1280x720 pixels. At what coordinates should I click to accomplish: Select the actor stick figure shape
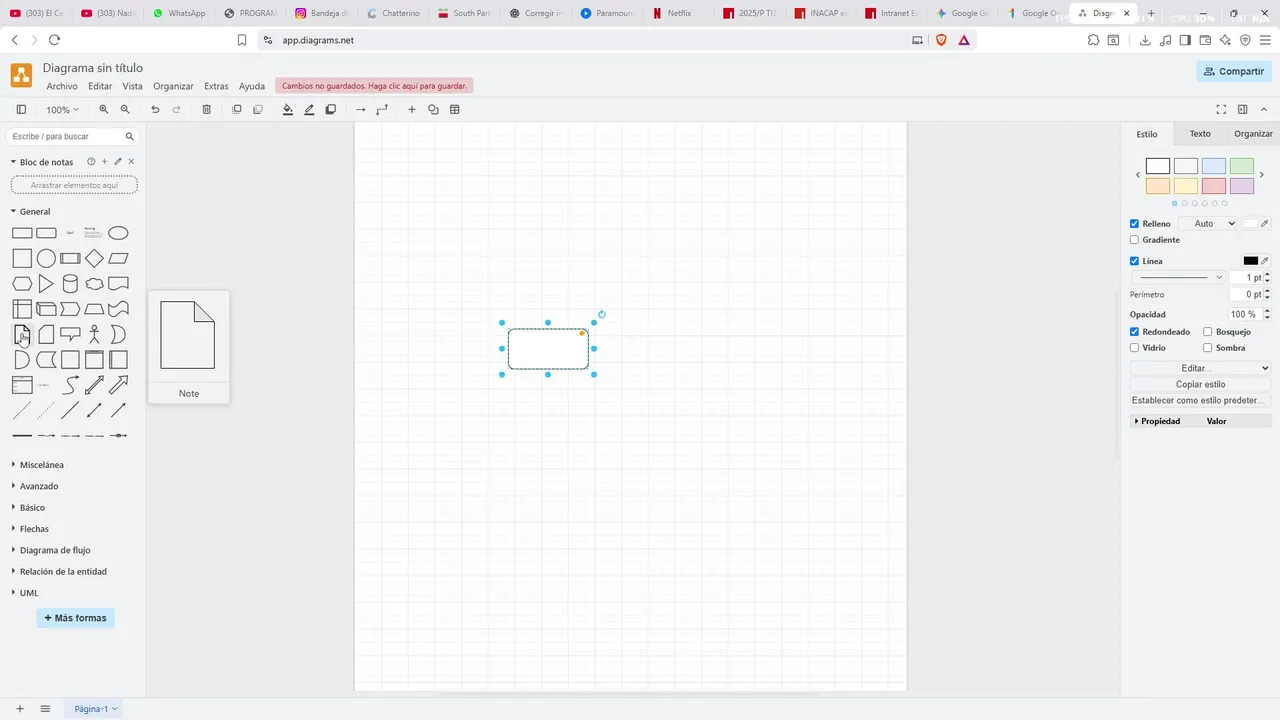pos(94,334)
